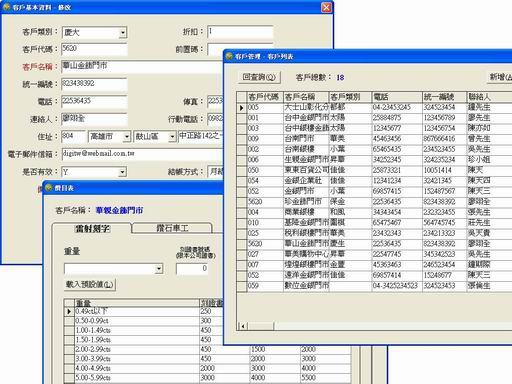The width and height of the screenshot is (512, 384).
Task: Select customer code cell 004
Action: tap(265, 212)
